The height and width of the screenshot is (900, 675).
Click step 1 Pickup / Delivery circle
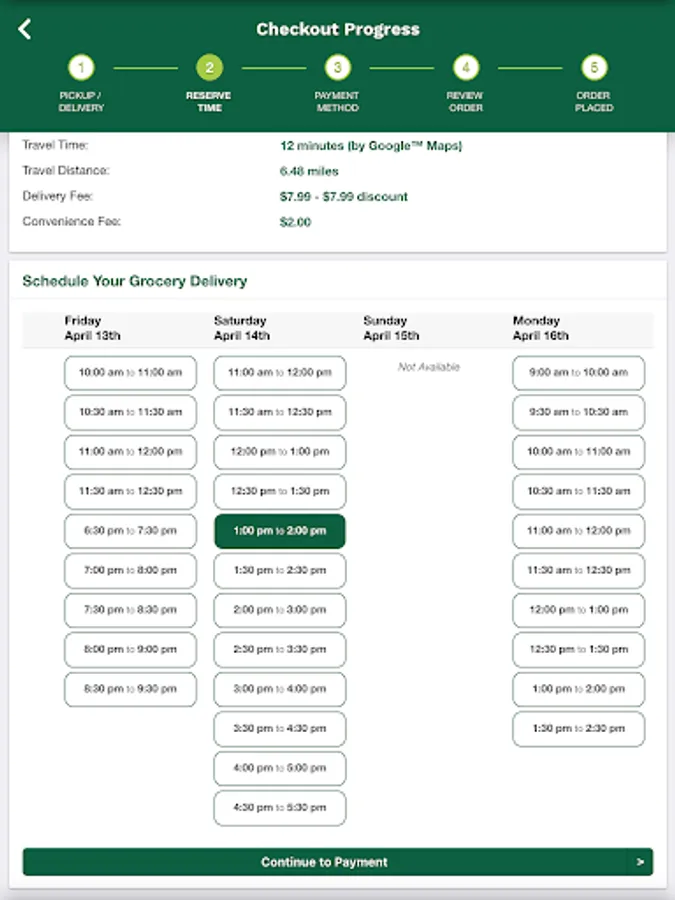point(81,68)
